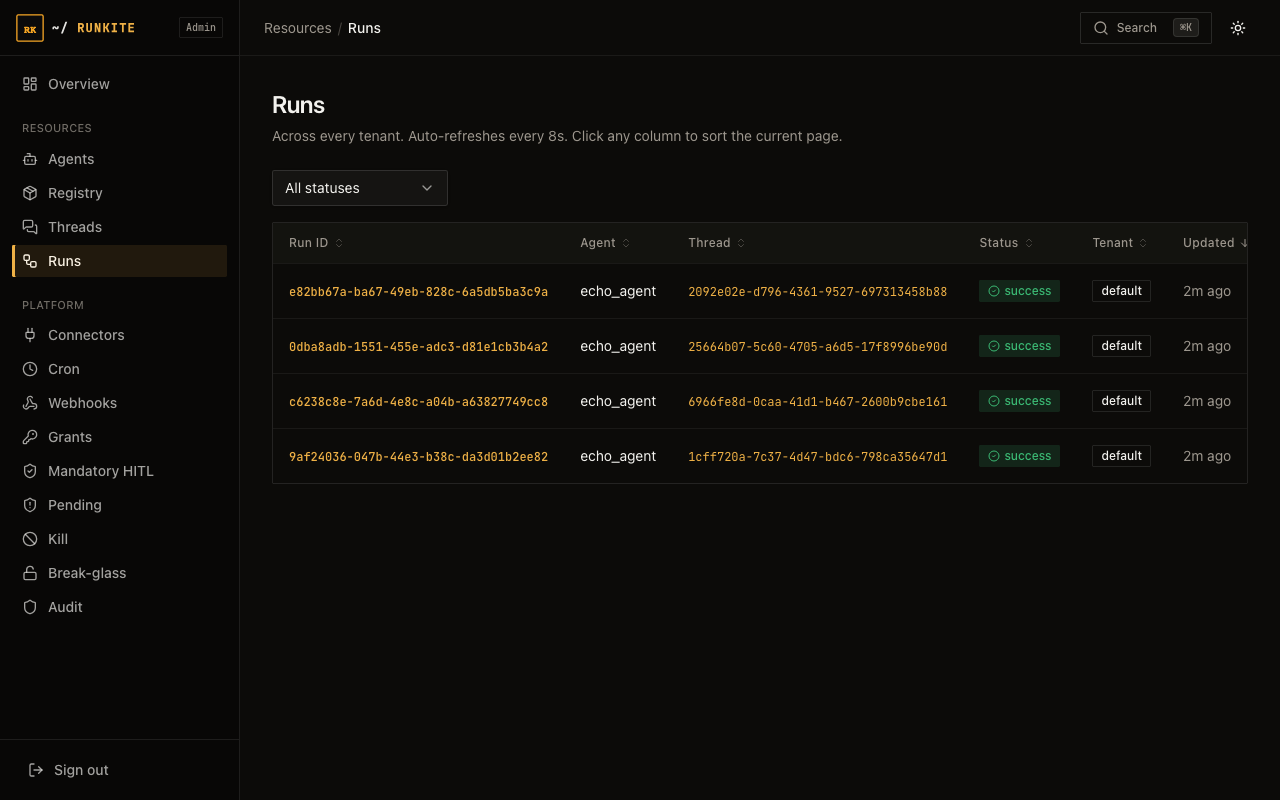Open thread 1cff720a-7c37-4d47-bdc6-798ca35647d1
Viewport: 1280px width, 800px height.
point(817,457)
